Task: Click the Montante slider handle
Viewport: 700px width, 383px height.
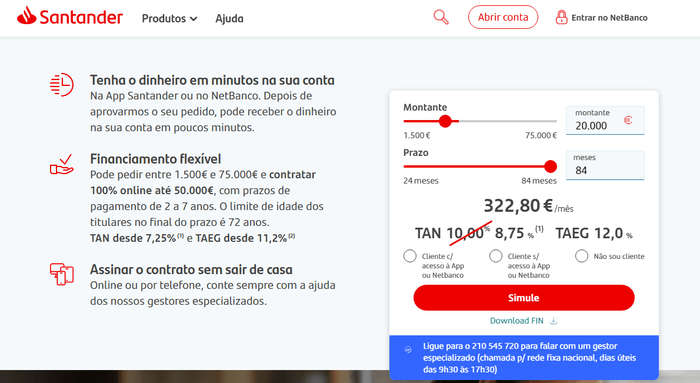Action: (x=445, y=121)
